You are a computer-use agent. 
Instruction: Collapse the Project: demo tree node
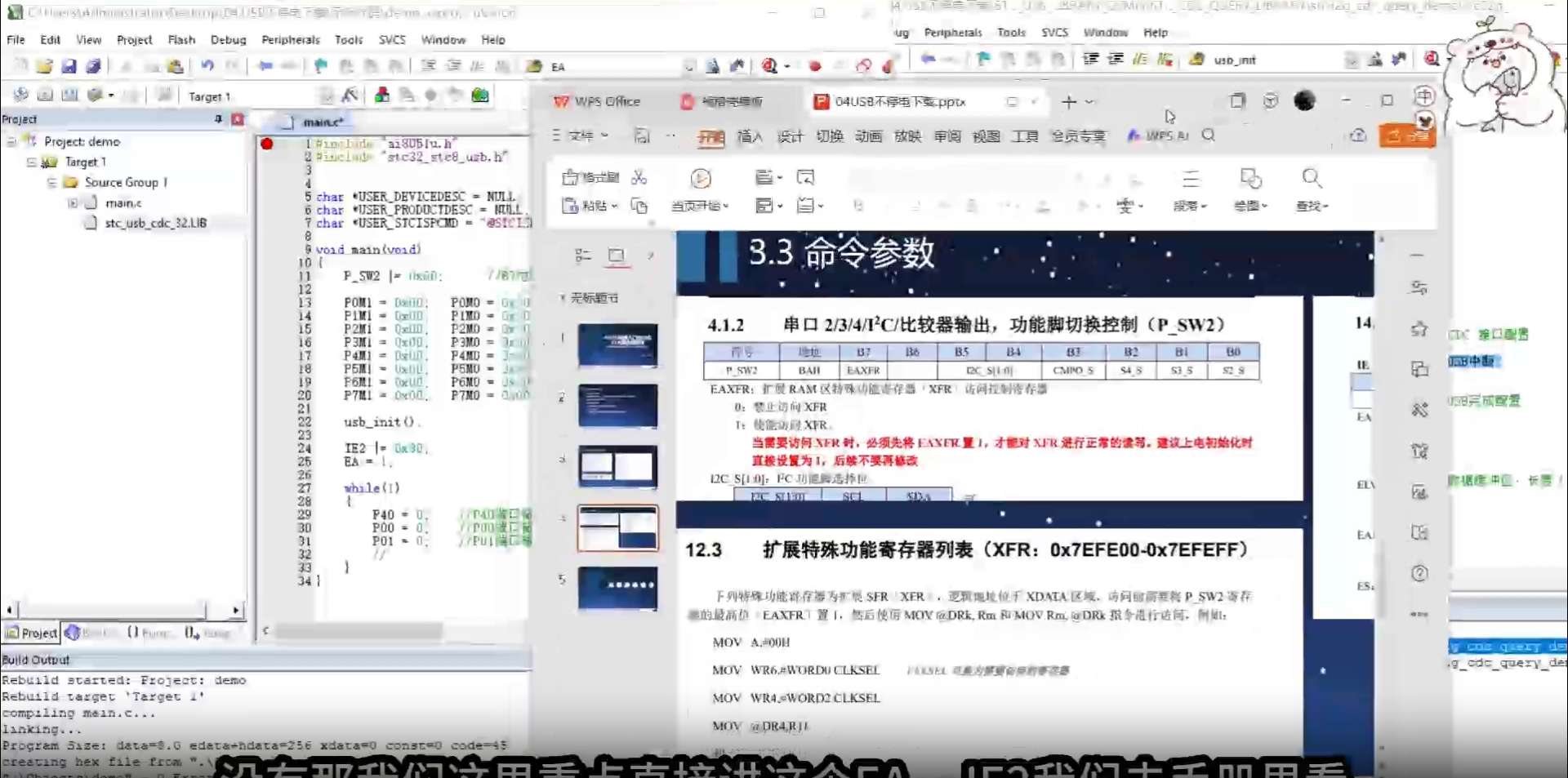[x=11, y=141]
